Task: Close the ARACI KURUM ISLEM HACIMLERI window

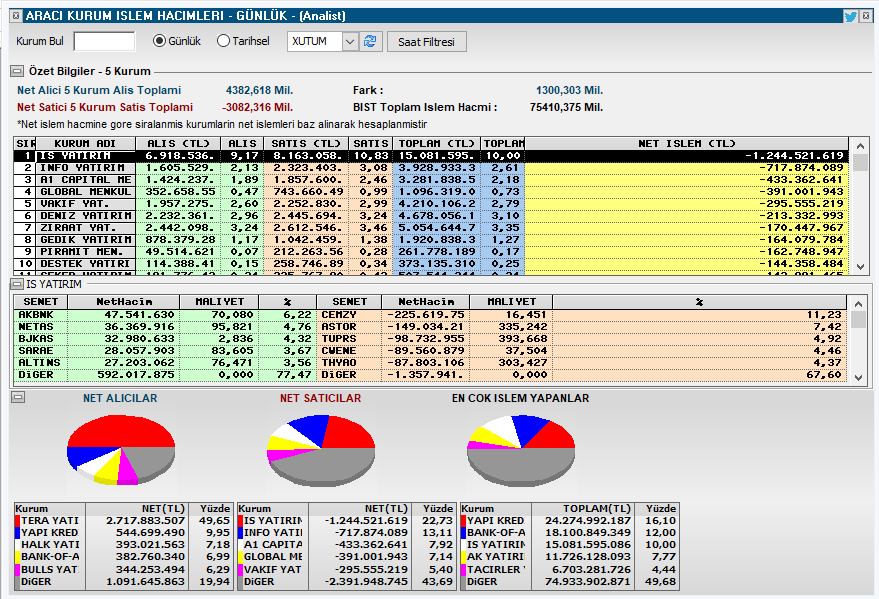Action: point(866,16)
